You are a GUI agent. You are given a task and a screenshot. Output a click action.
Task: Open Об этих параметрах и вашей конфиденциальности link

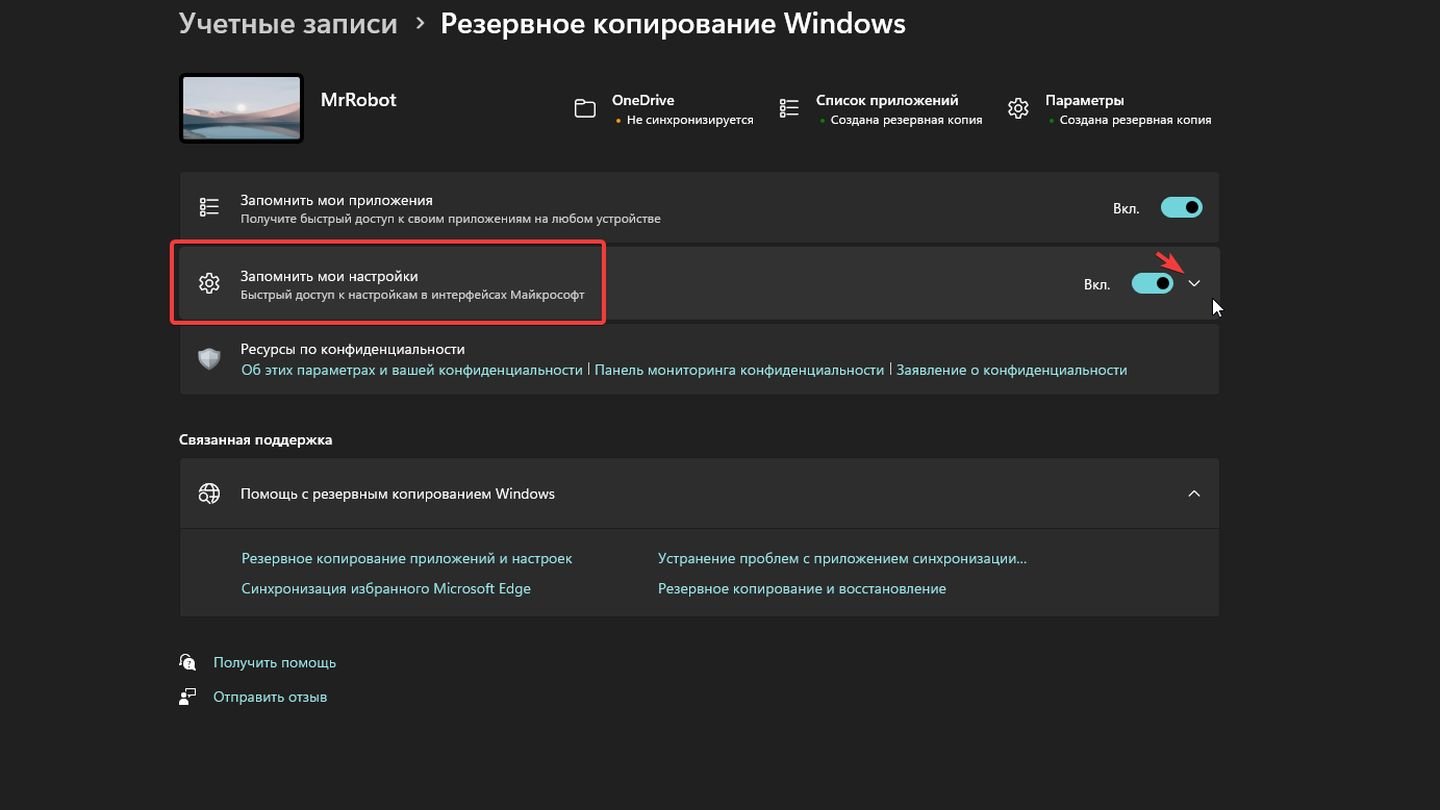(412, 370)
